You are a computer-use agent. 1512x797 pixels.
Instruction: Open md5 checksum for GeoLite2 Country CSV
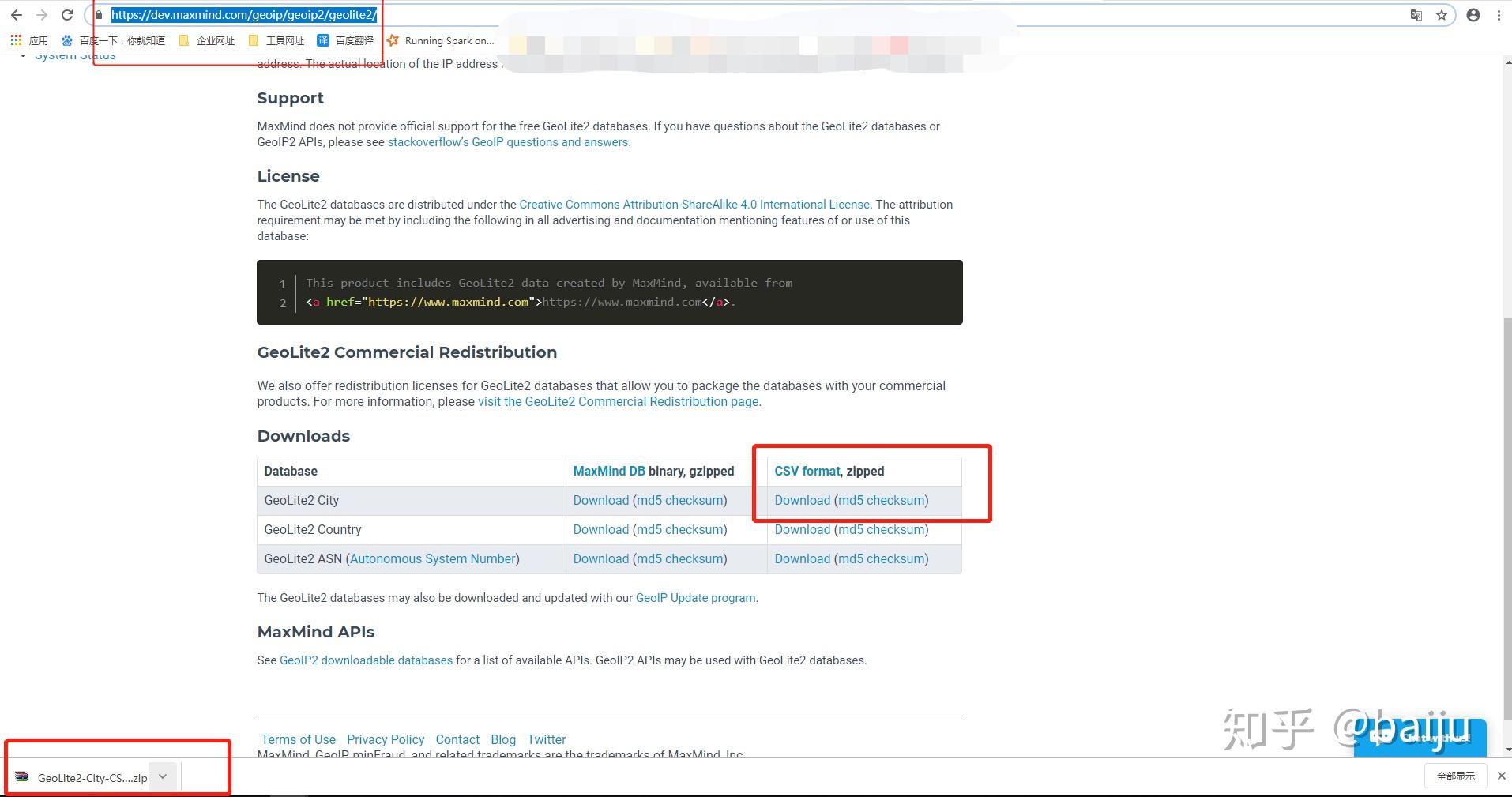point(881,530)
